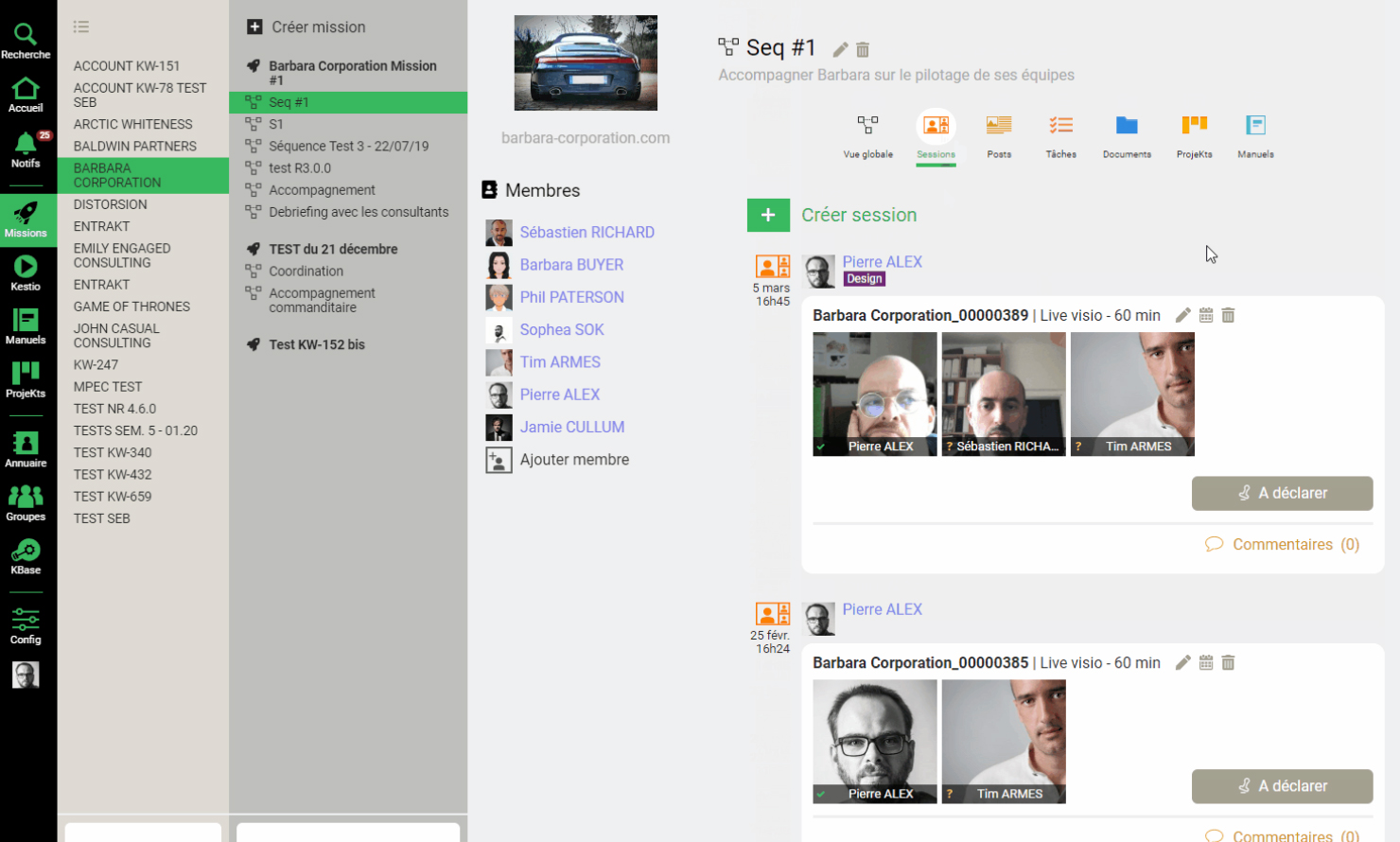Viewport: 1400px width, 842px height.
Task: Expand Commentaires (0) under session 00000389
Action: [1283, 545]
